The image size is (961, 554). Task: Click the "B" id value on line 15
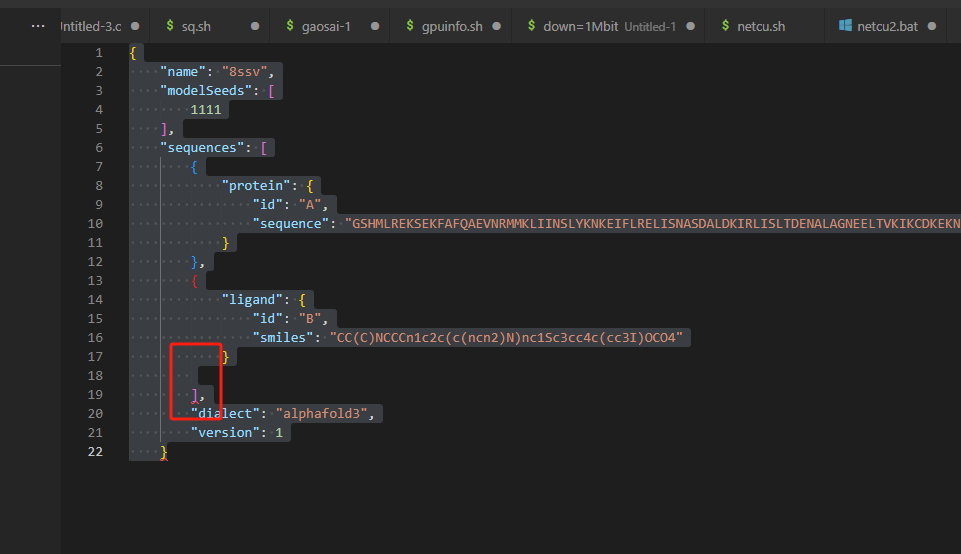[310, 319]
